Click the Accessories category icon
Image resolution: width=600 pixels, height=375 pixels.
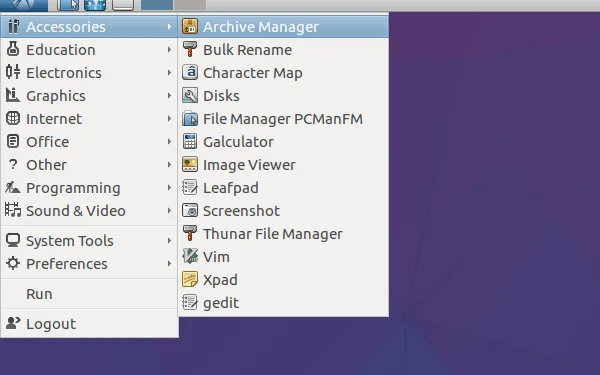coord(13,26)
